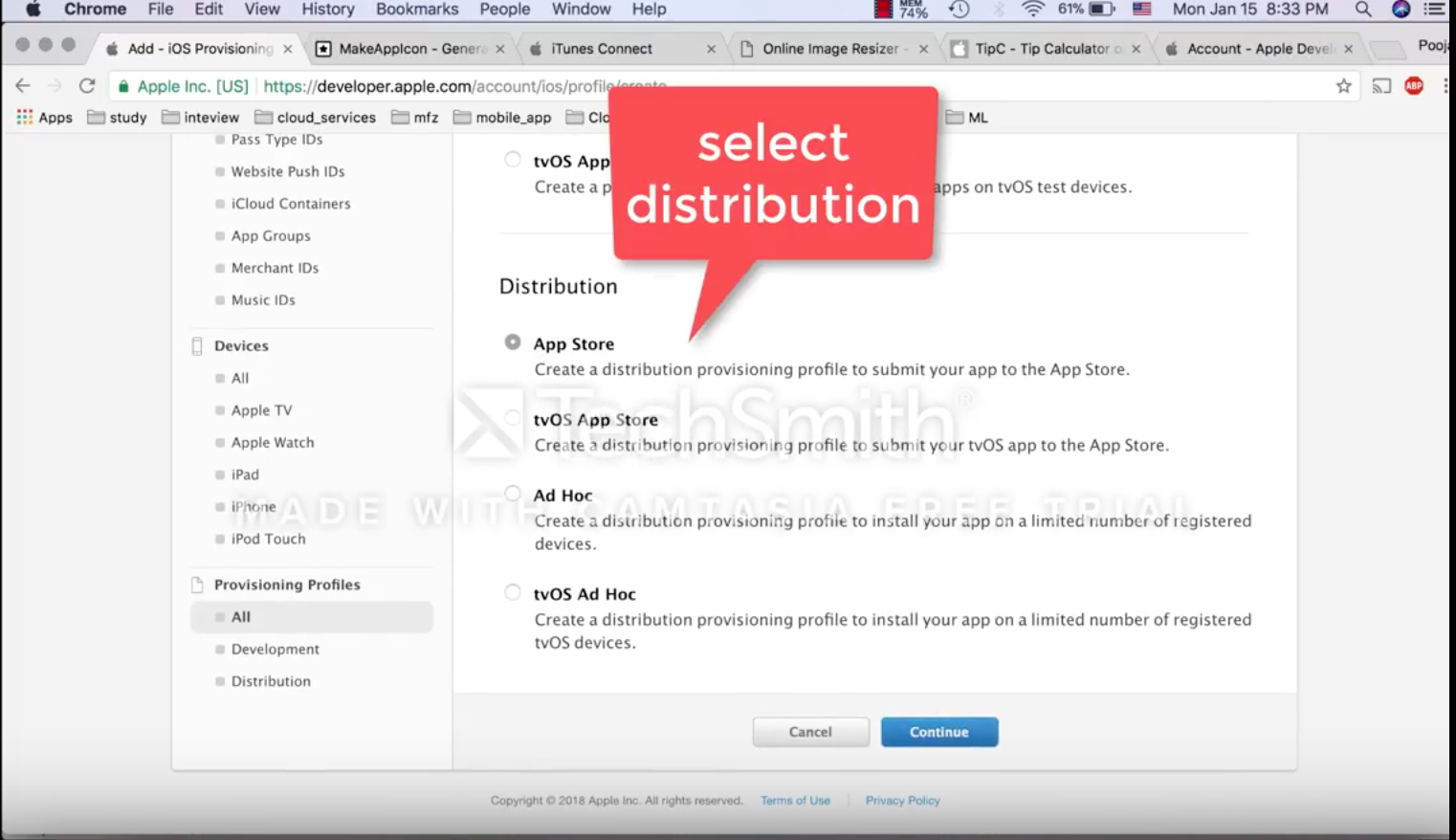The image size is (1456, 840).
Task: Open the ML bookmarks folder
Action: (x=967, y=117)
